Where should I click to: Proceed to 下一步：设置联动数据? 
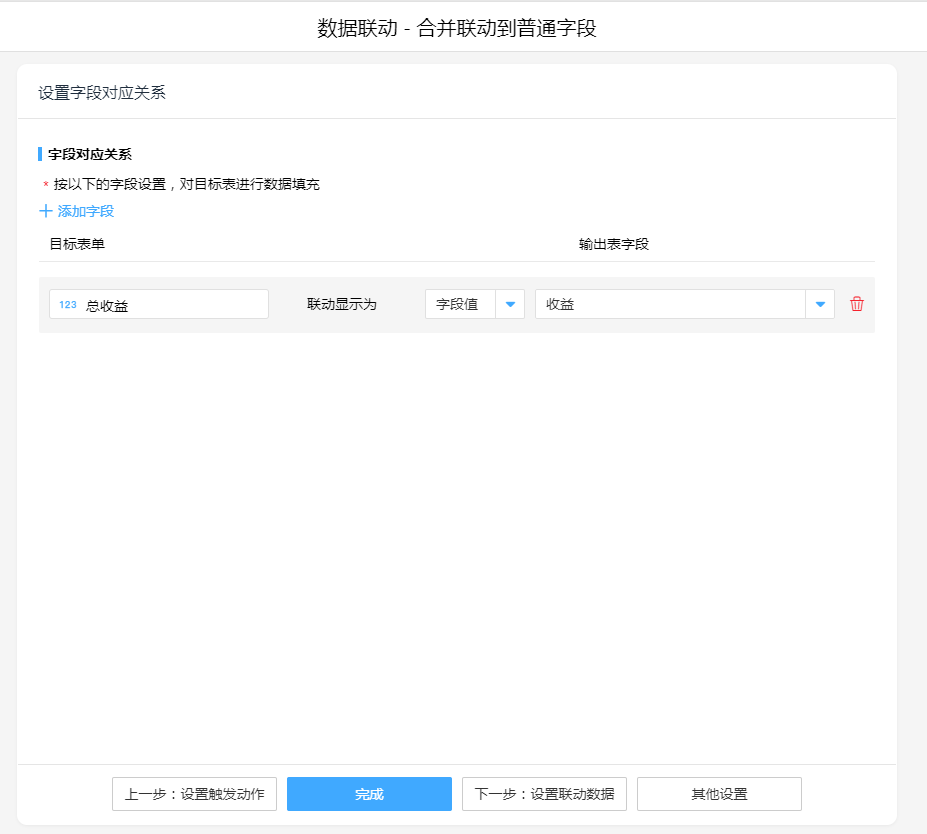pos(544,794)
